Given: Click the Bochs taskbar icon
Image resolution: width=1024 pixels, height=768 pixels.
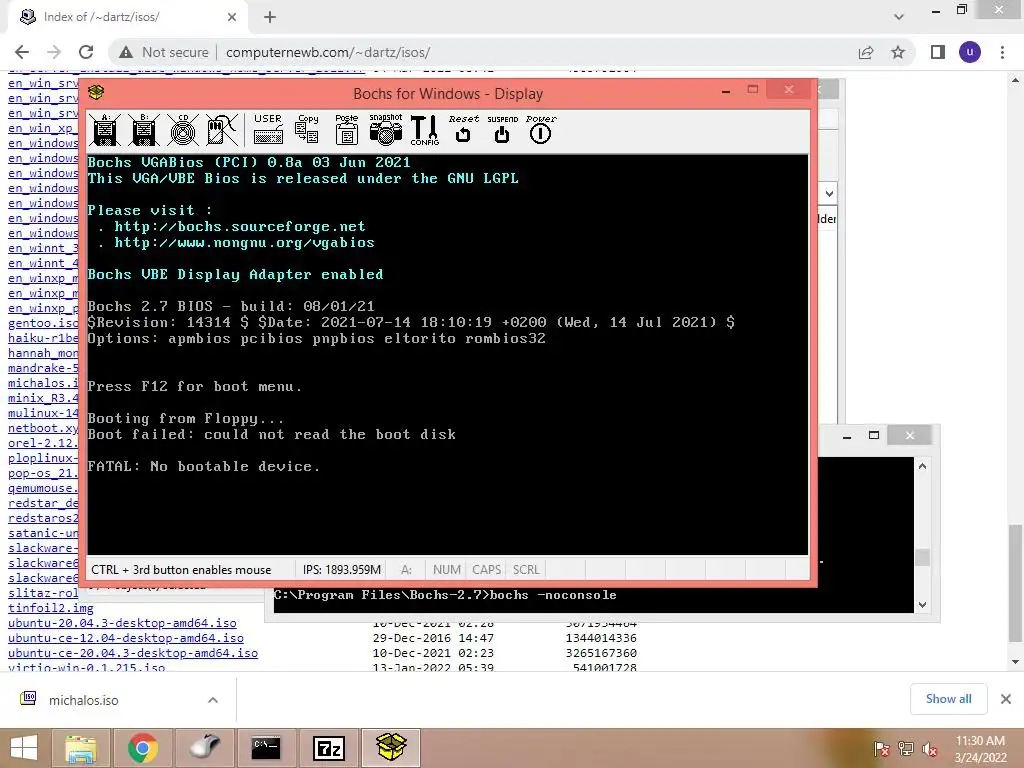Looking at the screenshot, I should (391, 748).
